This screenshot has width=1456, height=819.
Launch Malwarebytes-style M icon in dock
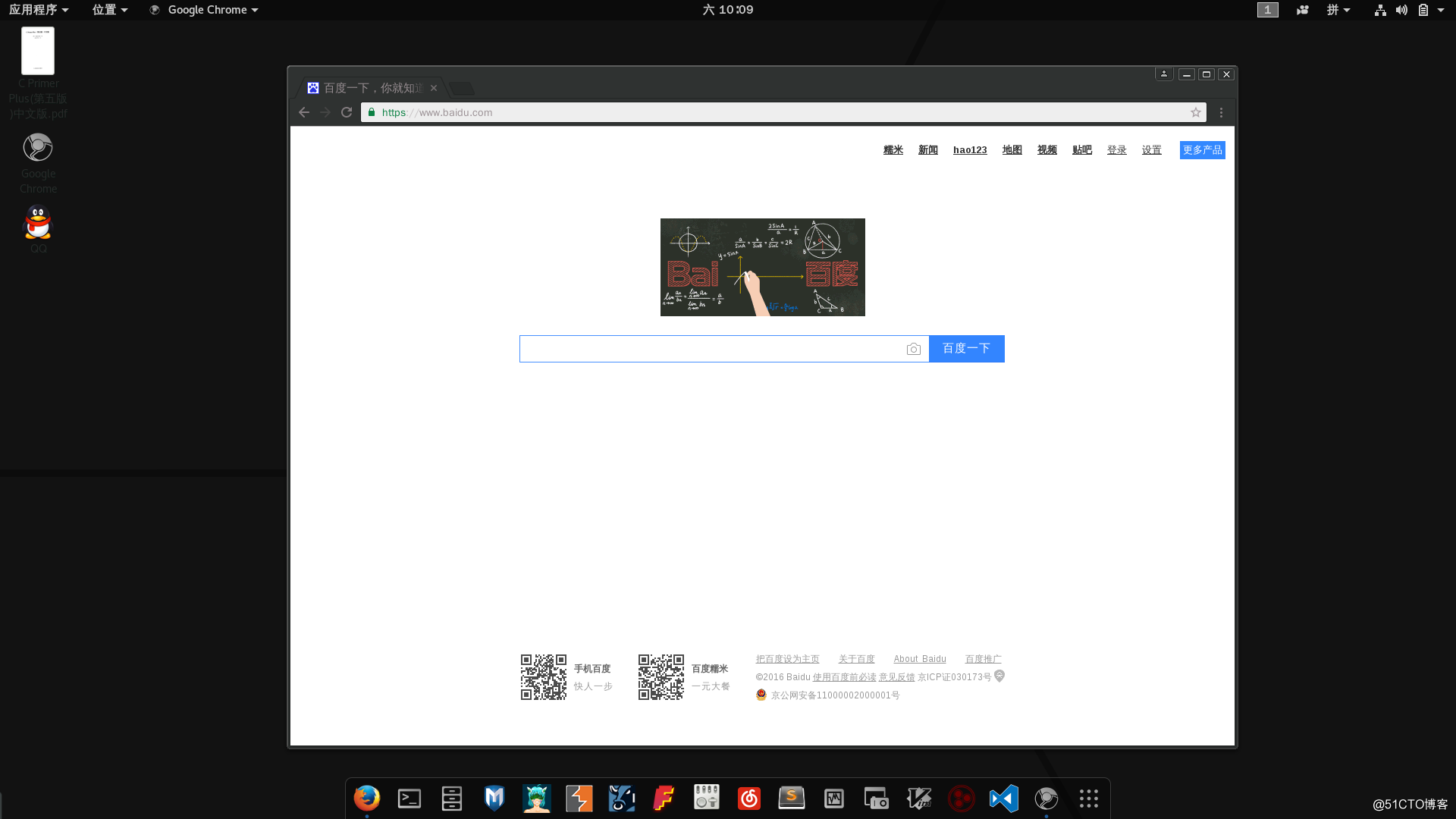(x=494, y=798)
